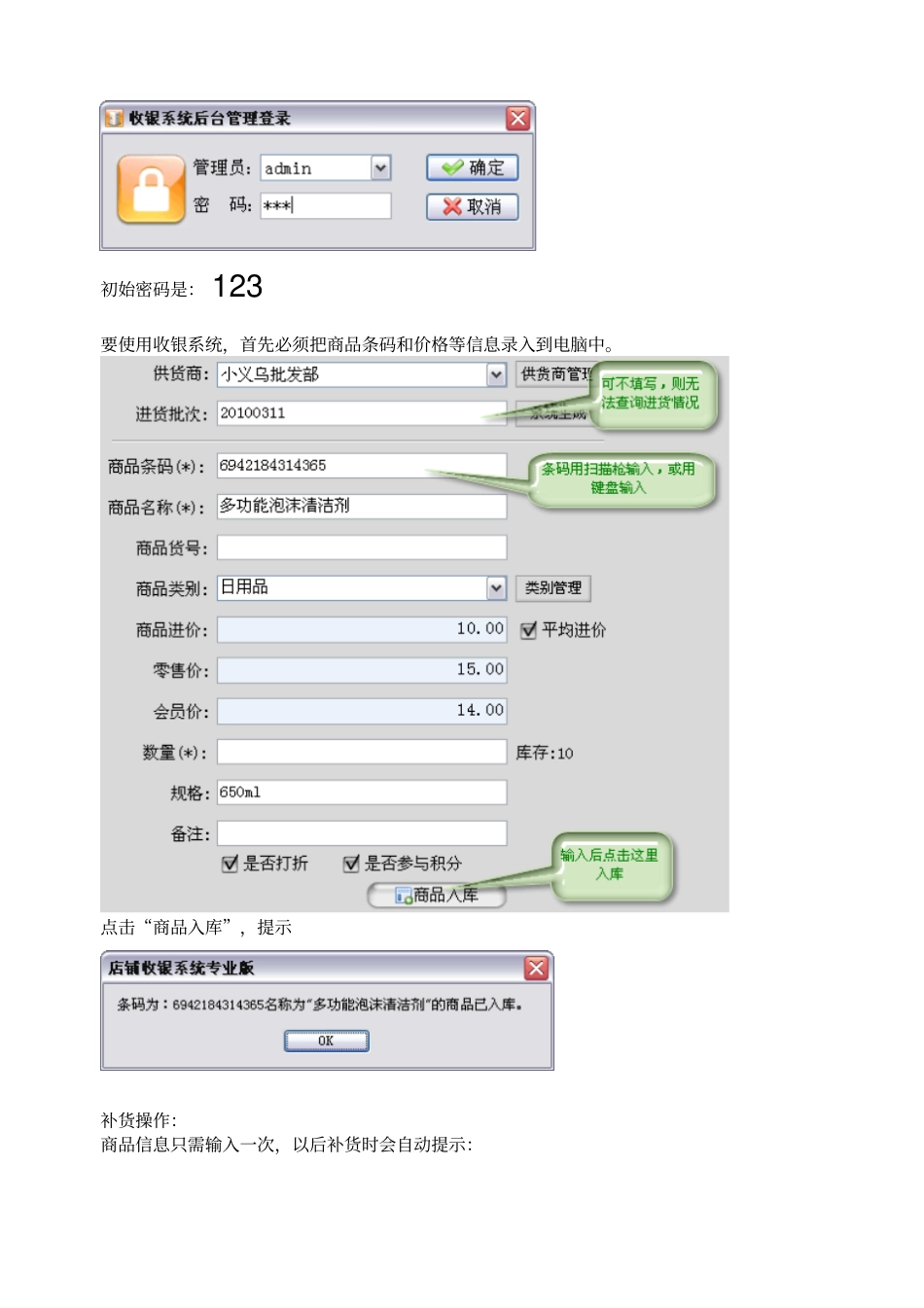Image resolution: width=924 pixels, height=1308 pixels.
Task: Expand the 供货商 supplier dropdown arrow
Action: pos(496,374)
